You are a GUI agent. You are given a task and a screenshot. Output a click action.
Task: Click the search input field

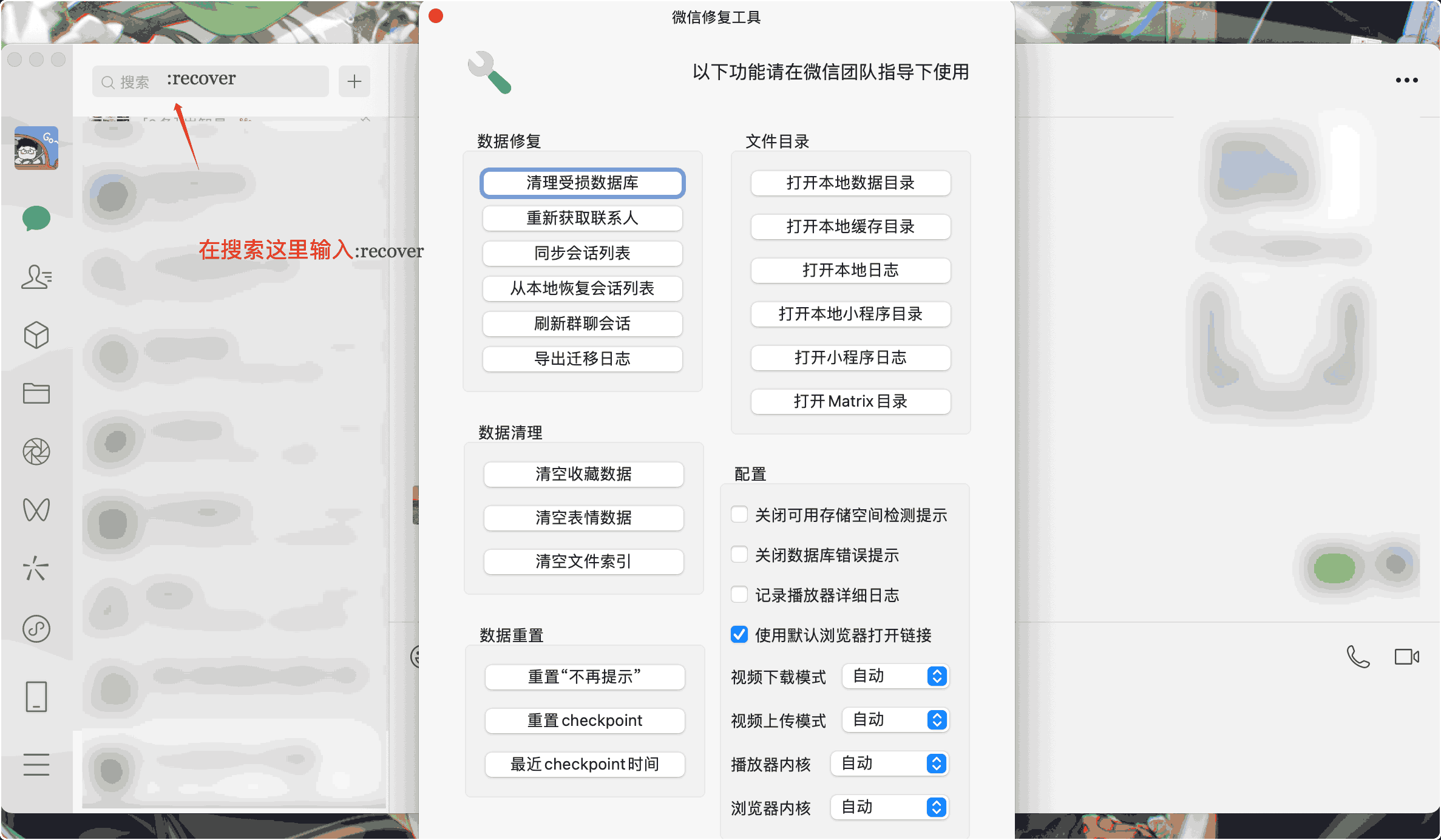209,81
